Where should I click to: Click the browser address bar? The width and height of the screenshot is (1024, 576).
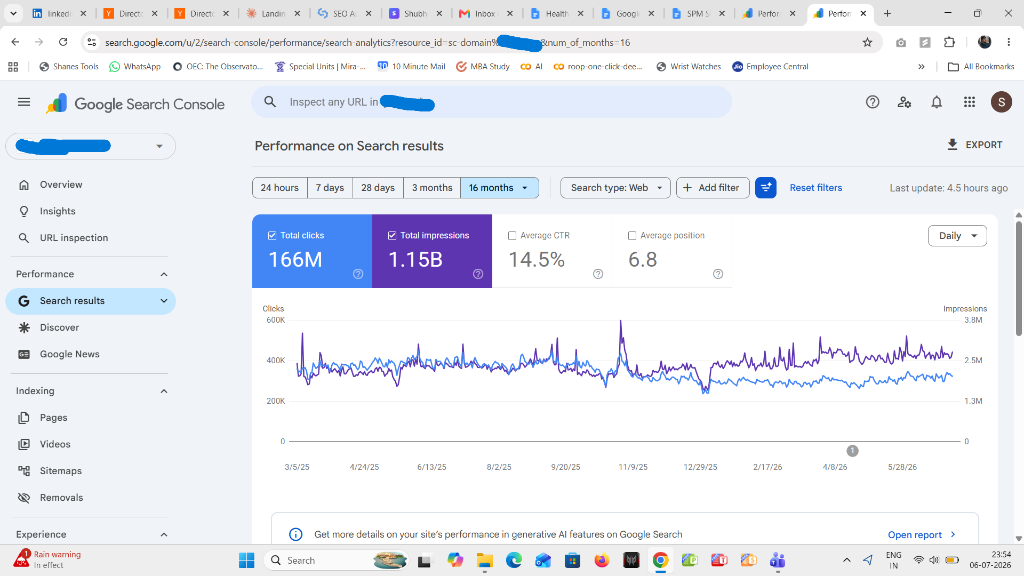click(480, 42)
